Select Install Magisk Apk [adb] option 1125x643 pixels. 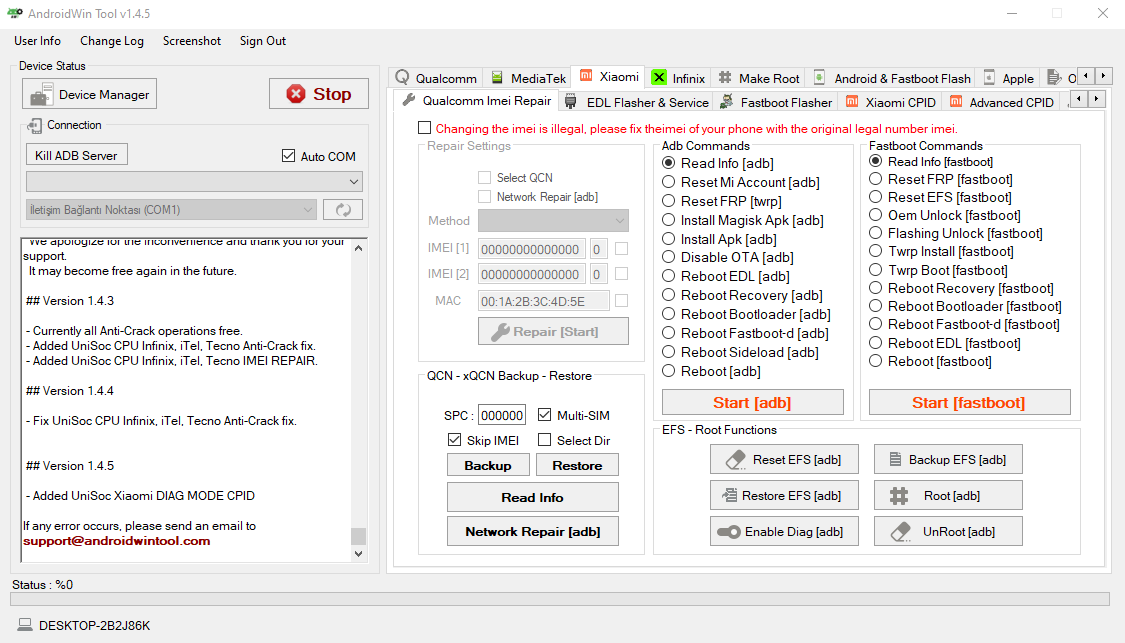click(x=669, y=220)
